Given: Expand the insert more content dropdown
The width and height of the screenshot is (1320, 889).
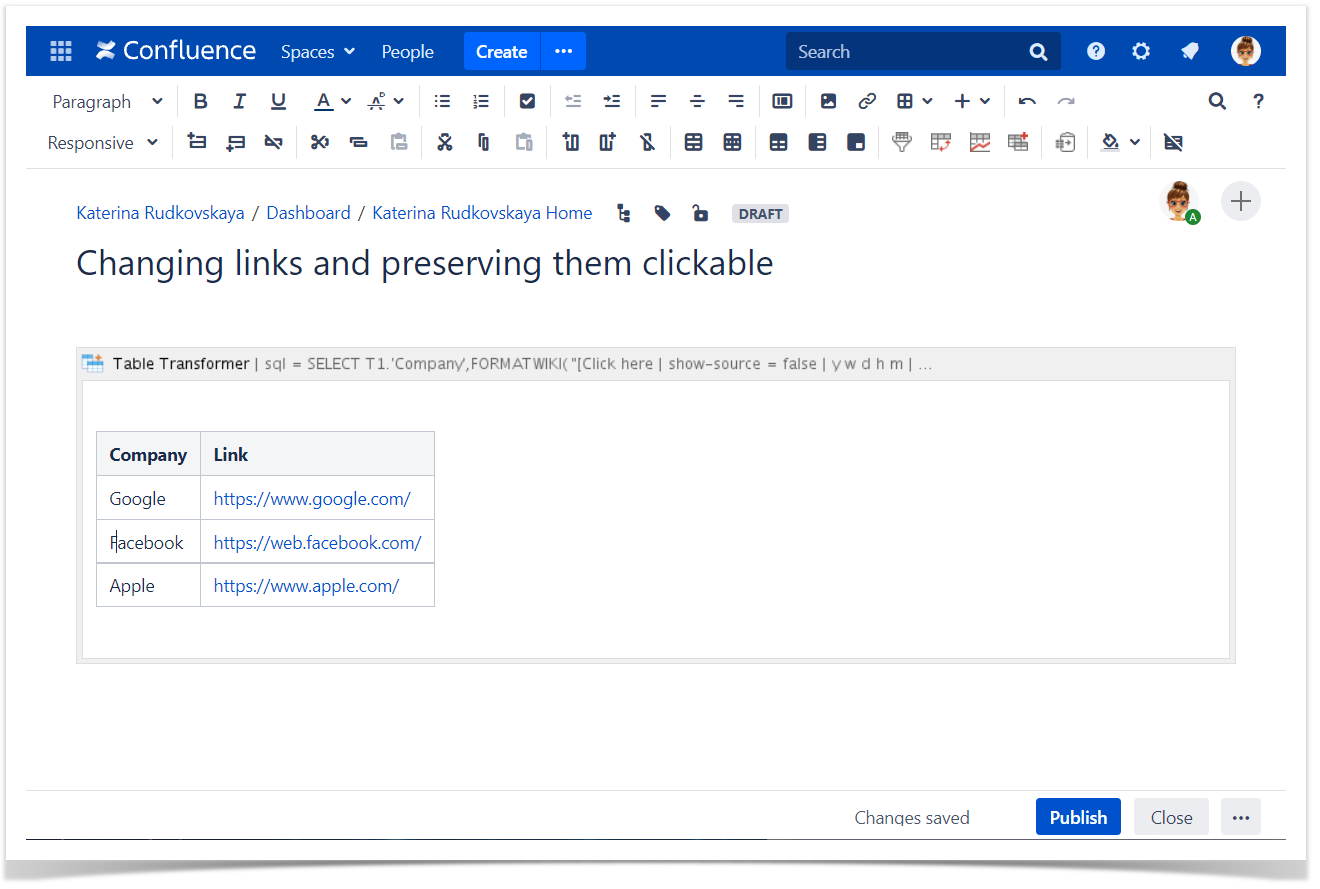Looking at the screenshot, I should (x=972, y=101).
